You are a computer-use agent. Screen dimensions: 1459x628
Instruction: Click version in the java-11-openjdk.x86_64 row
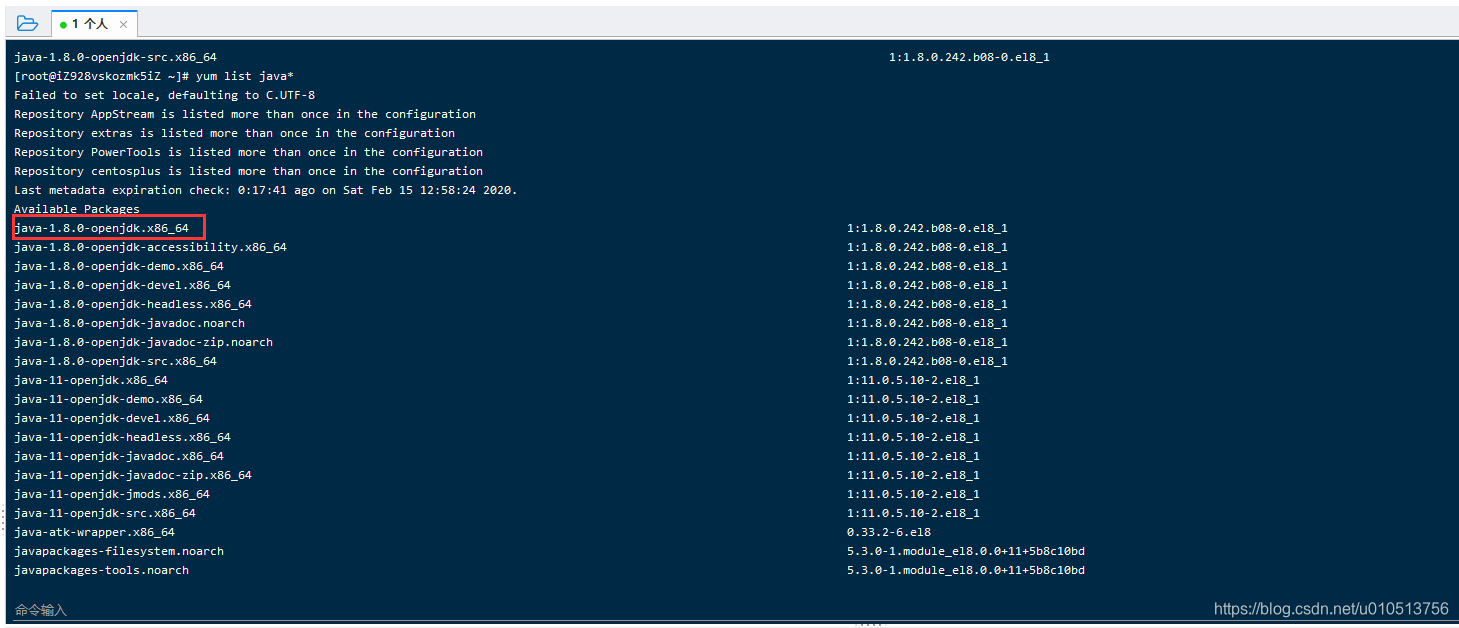pyautogui.click(x=913, y=380)
